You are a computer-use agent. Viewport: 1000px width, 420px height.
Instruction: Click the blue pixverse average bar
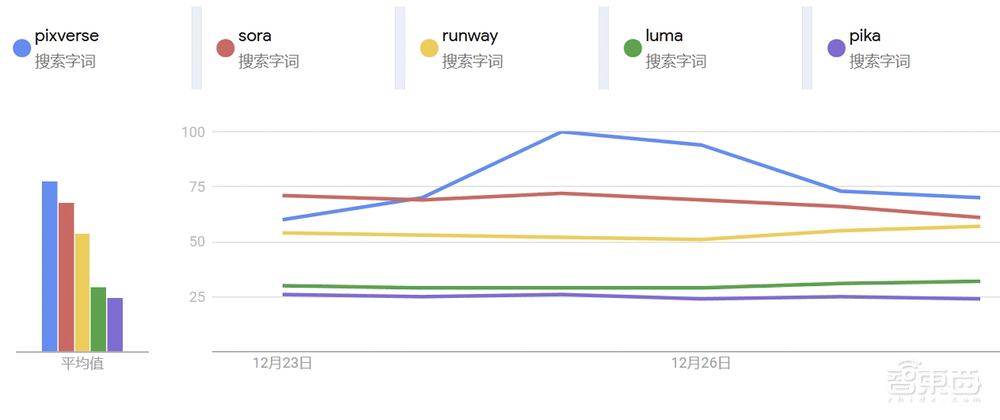[50, 267]
